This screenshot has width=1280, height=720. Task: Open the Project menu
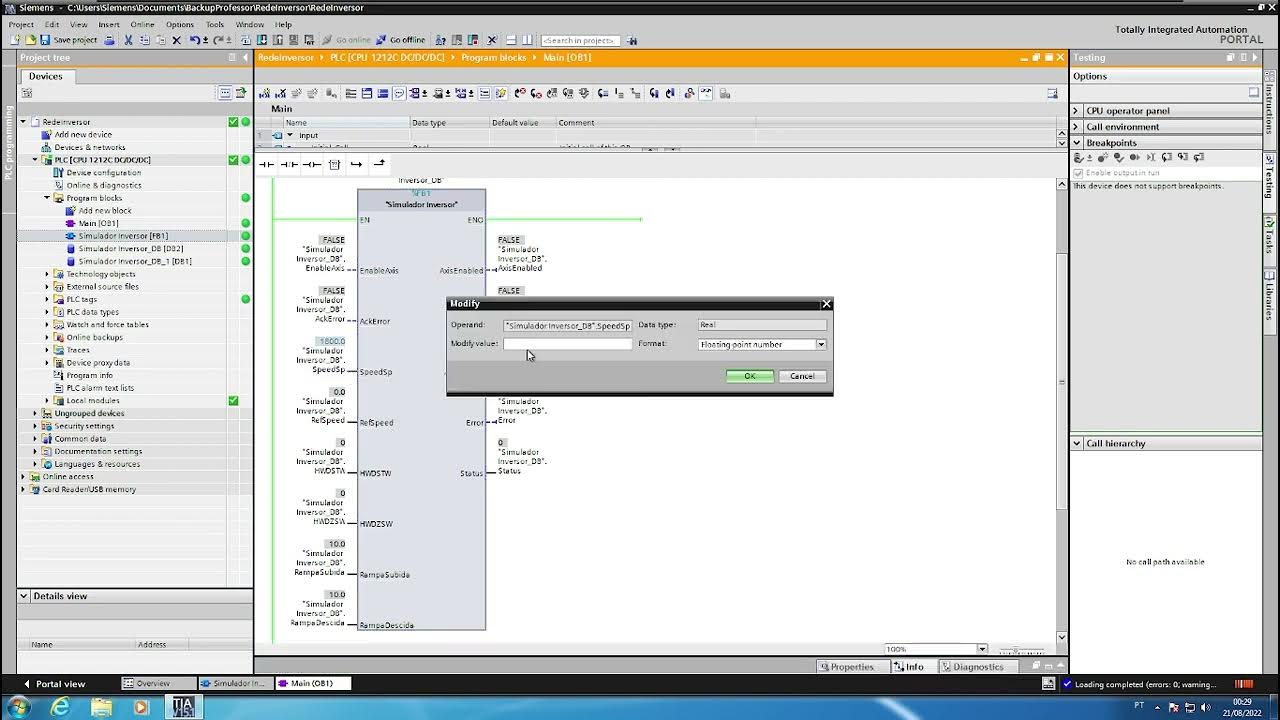tap(21, 24)
